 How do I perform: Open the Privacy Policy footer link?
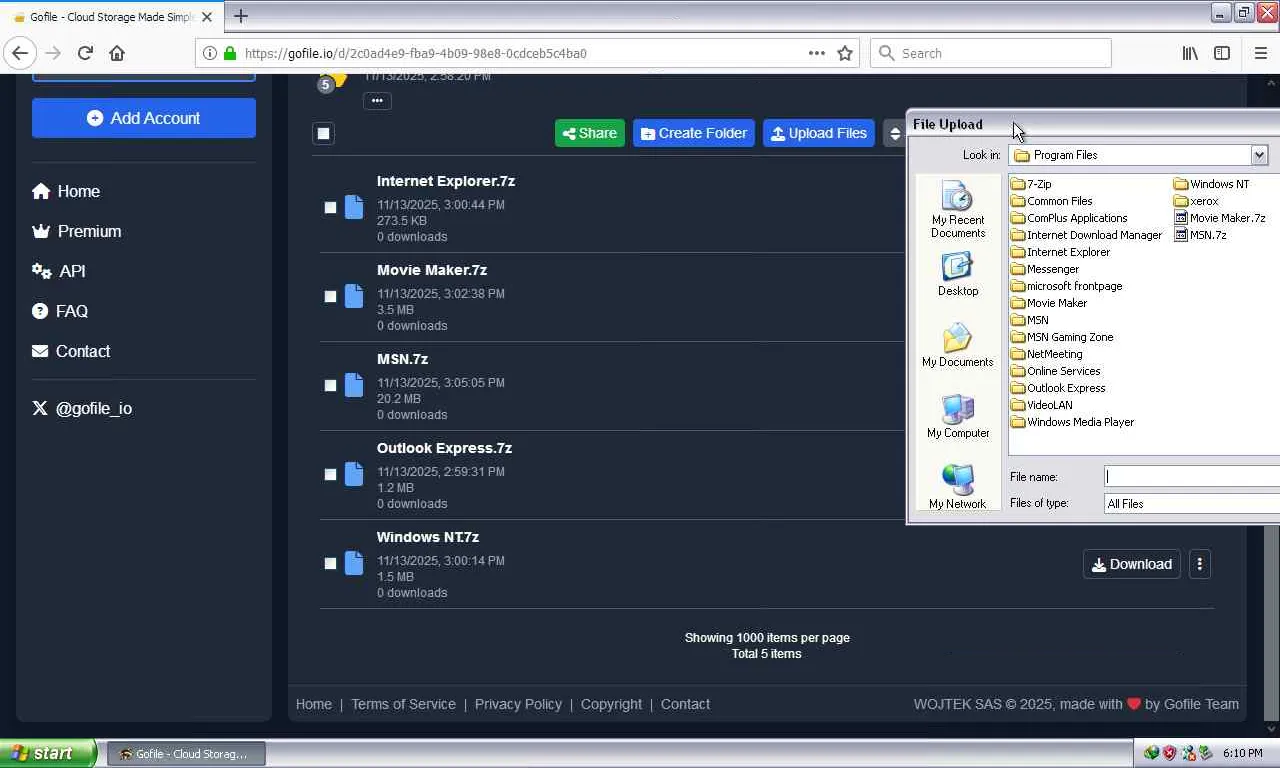518,704
